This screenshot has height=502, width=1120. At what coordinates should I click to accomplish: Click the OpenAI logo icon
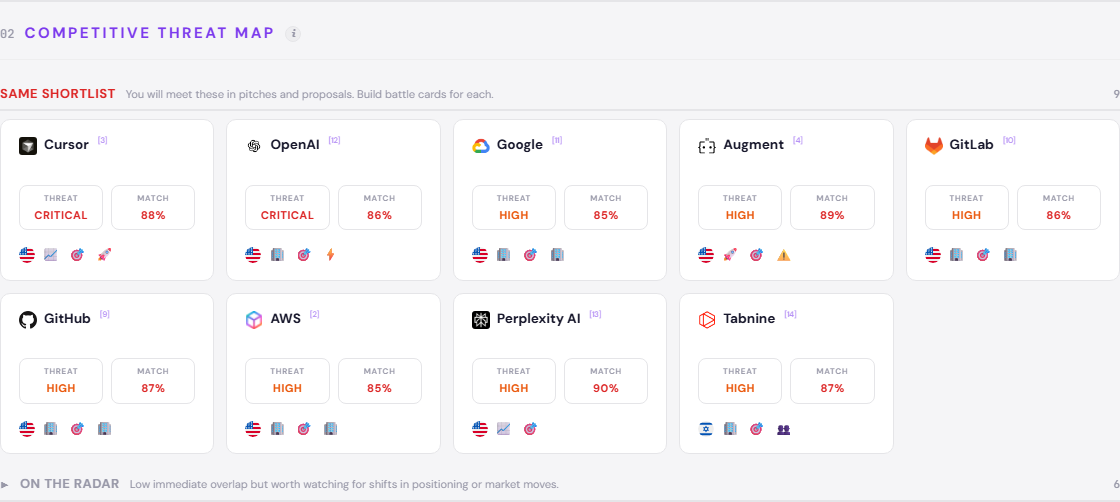coord(254,146)
